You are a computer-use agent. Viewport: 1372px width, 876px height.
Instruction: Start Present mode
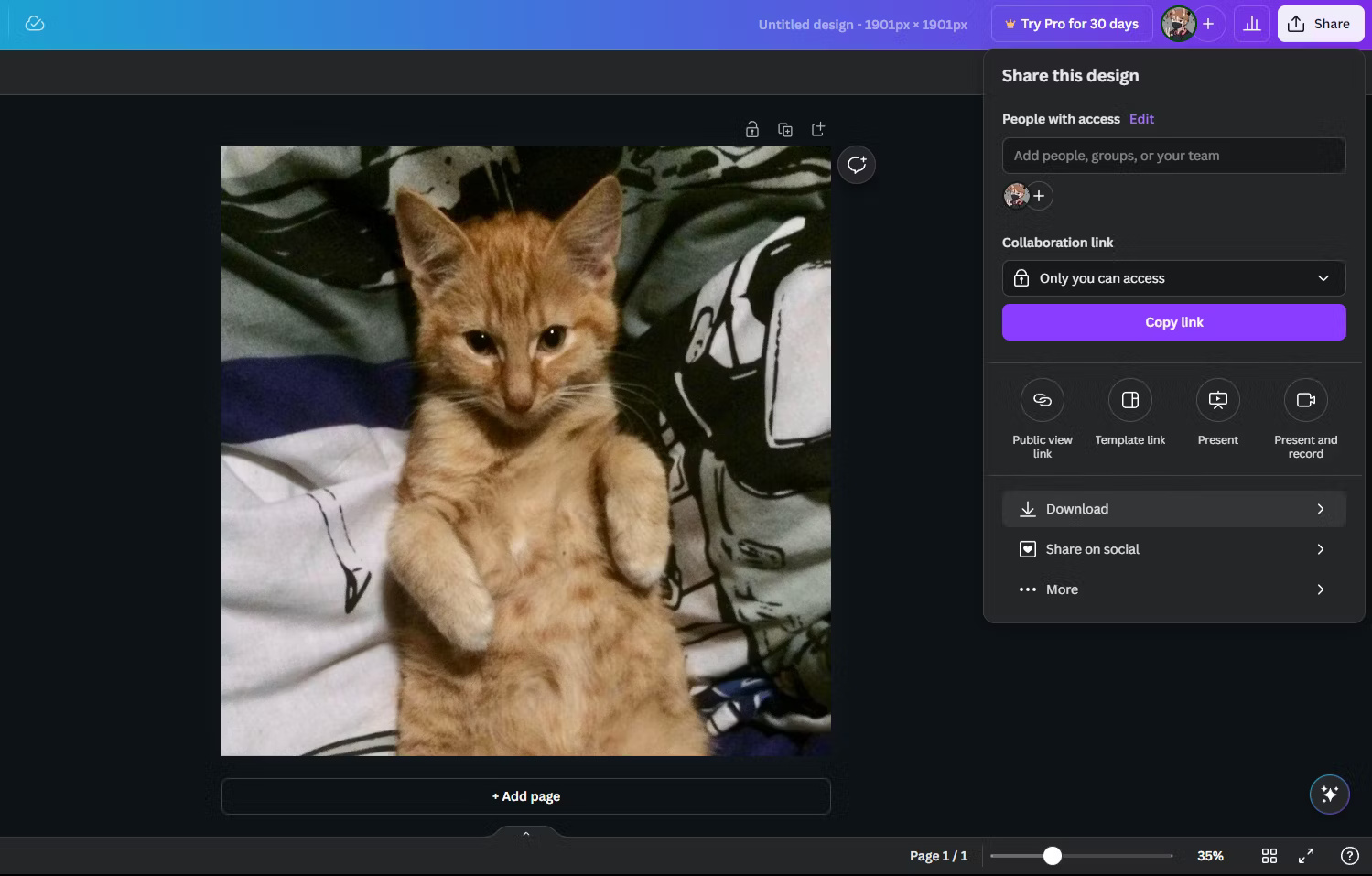1218,400
